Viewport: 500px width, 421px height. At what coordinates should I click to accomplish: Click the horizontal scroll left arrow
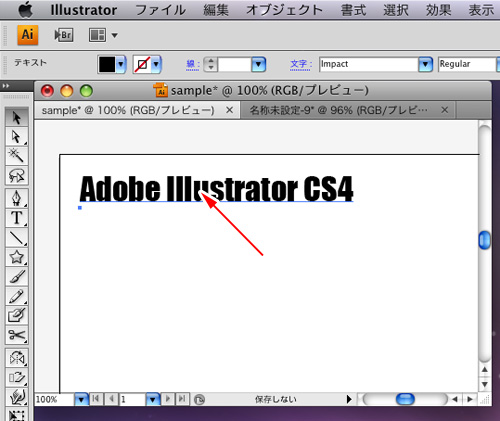455,399
